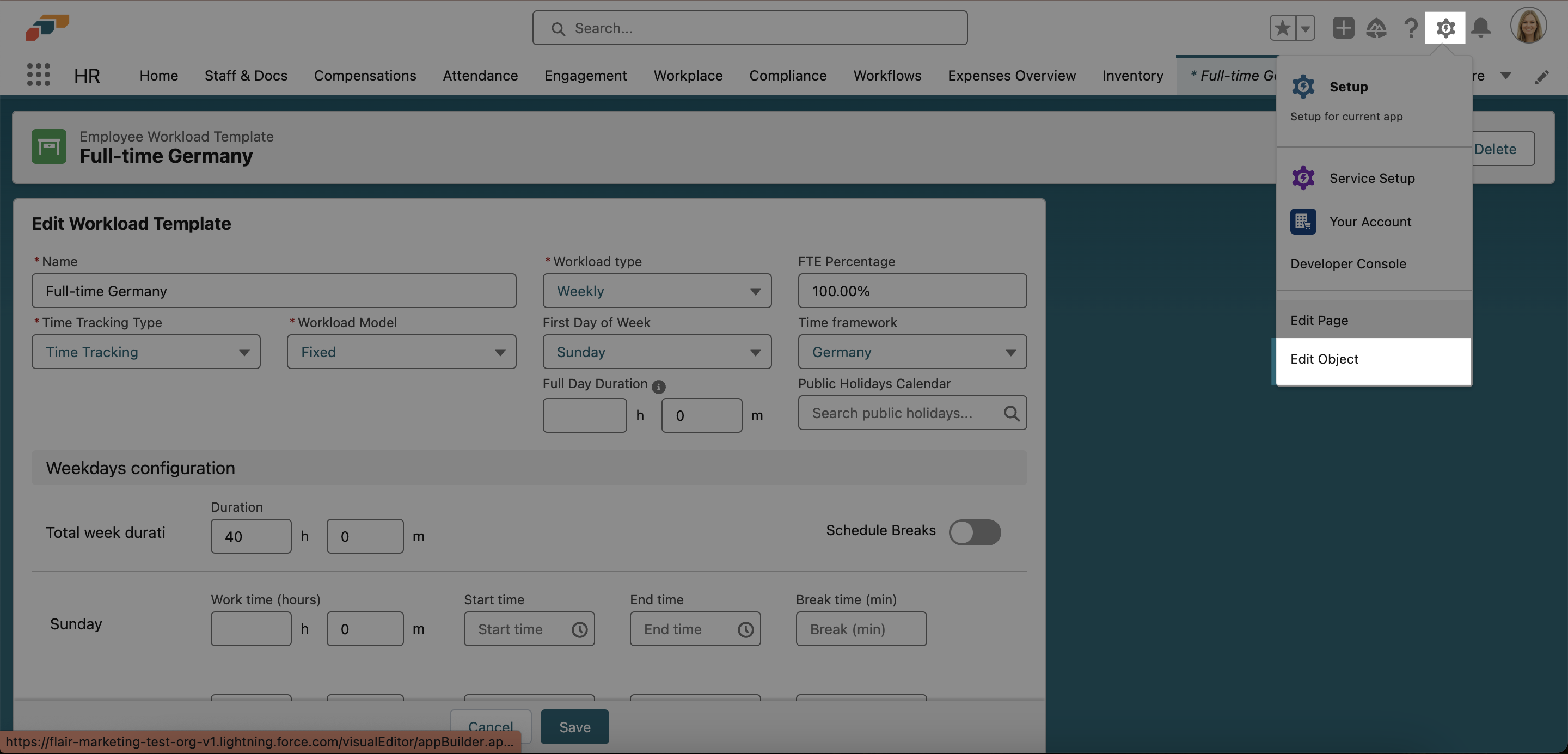This screenshot has height=754, width=1568.
Task: Check the FTE Percentage input field
Action: click(x=911, y=290)
